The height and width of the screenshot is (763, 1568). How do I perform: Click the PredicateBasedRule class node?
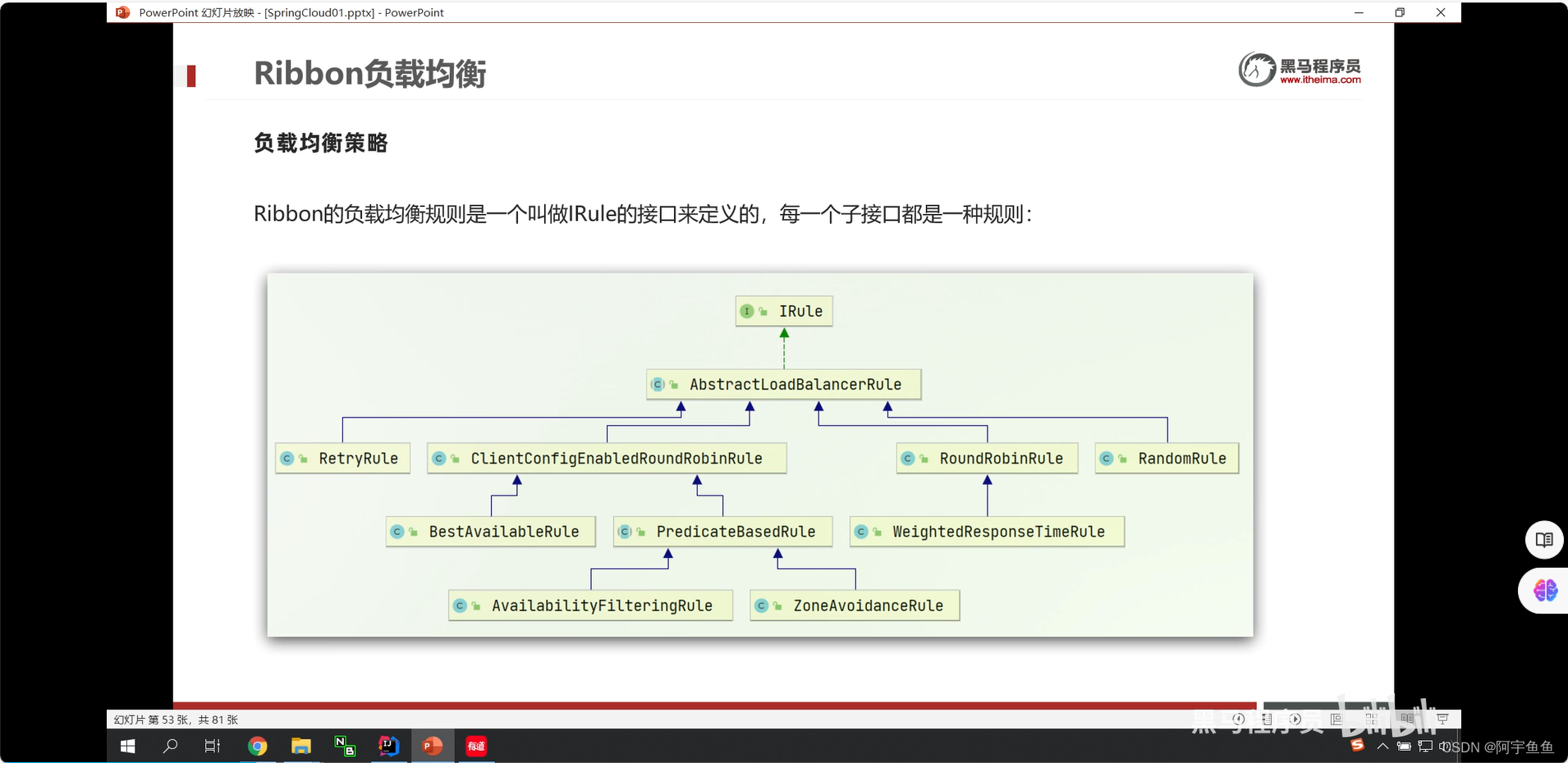[723, 532]
